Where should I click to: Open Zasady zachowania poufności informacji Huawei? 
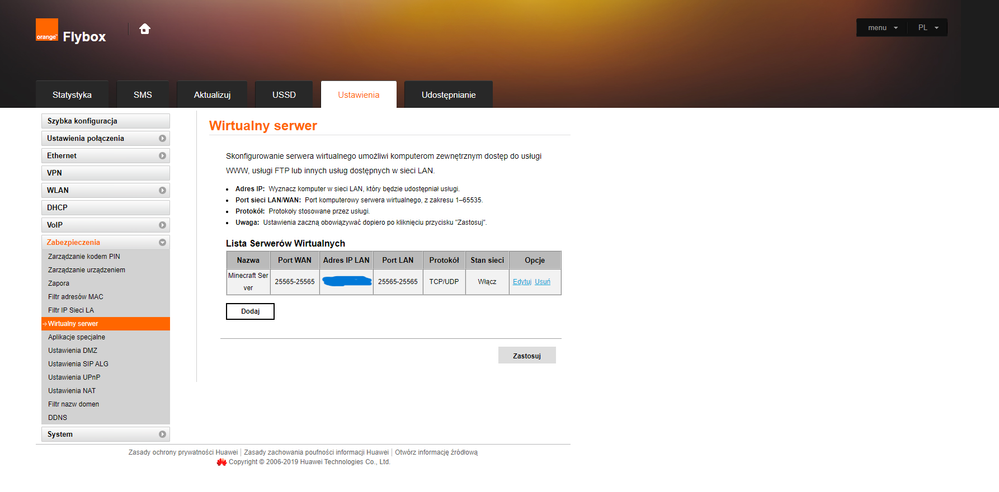316,452
